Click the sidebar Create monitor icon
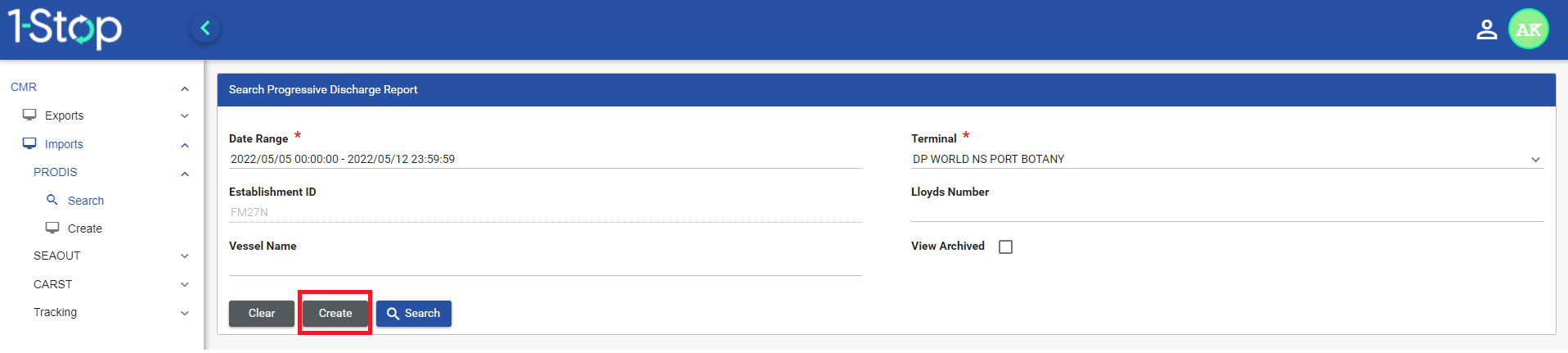 (x=52, y=228)
